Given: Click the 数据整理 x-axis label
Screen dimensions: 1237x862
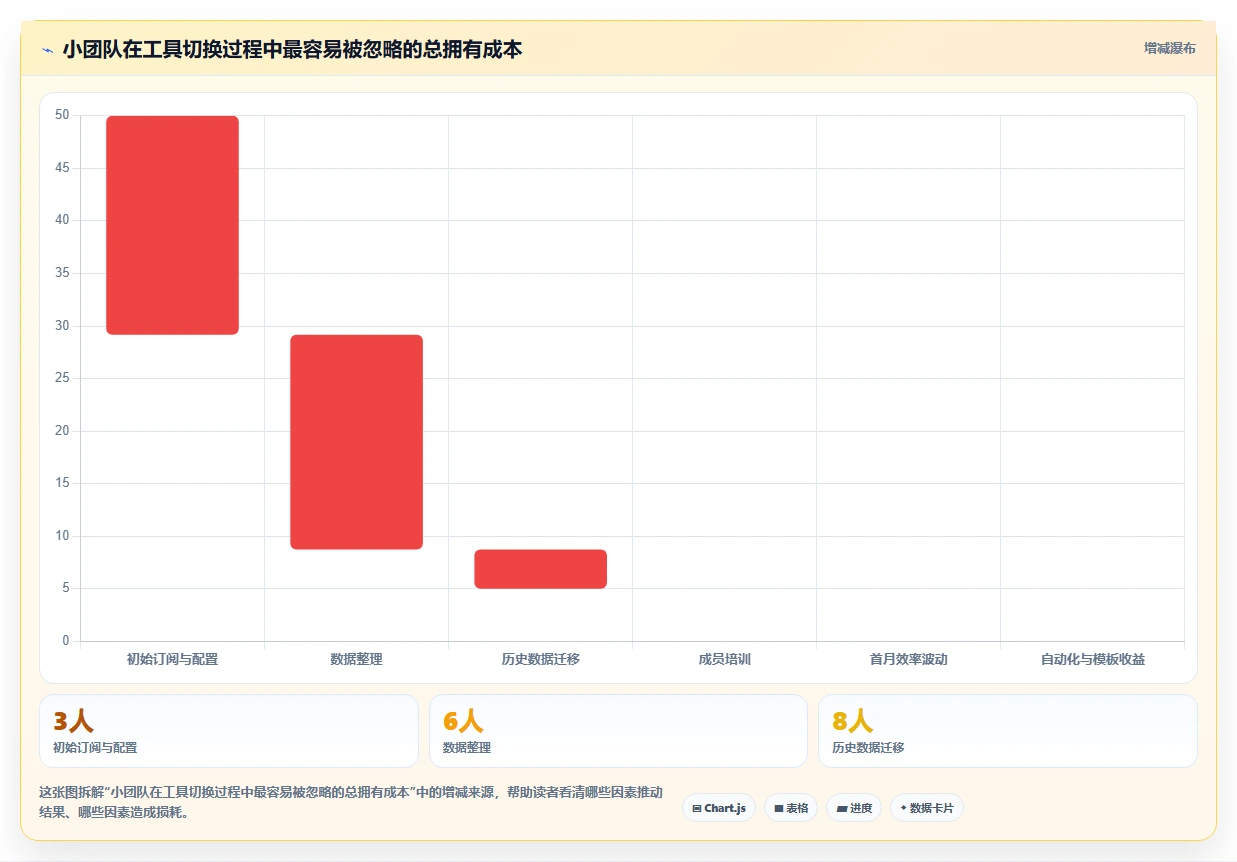Looking at the screenshot, I should (357, 659).
